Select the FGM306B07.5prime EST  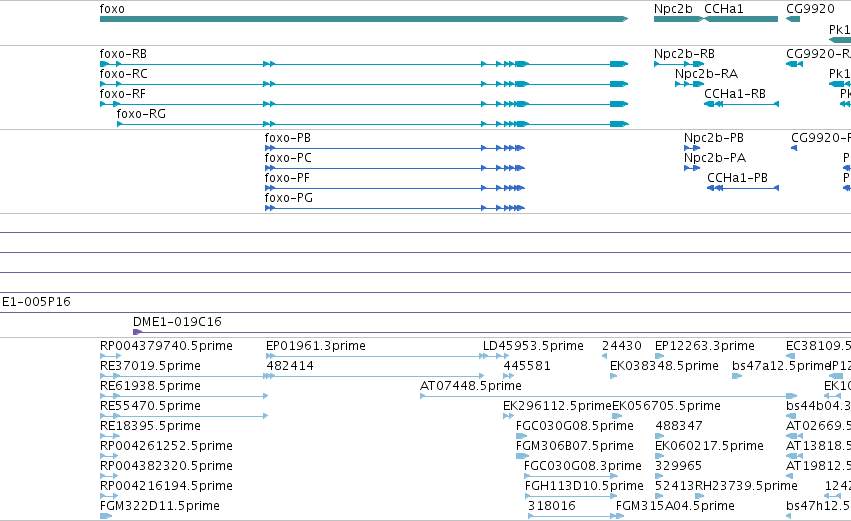pyautogui.click(x=522, y=456)
